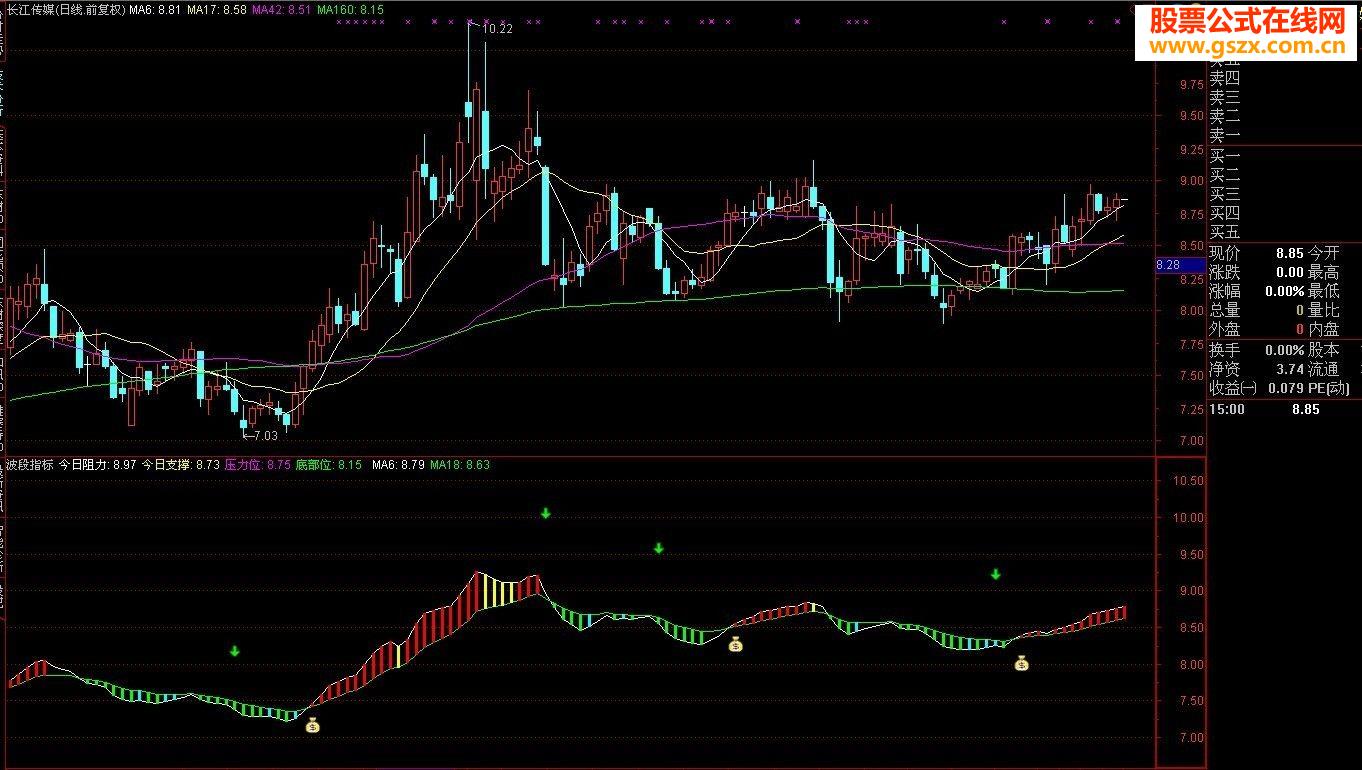Click the 换手 0.00% row

click(x=1257, y=350)
